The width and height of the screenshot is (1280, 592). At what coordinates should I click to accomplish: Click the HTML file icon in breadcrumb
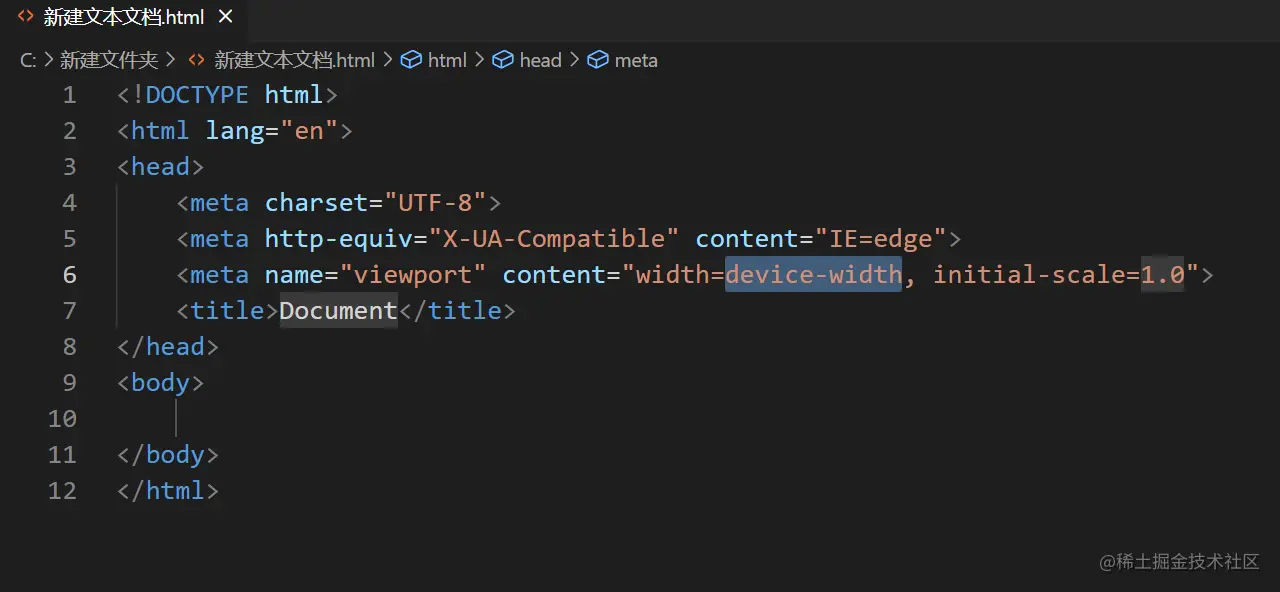click(x=197, y=60)
